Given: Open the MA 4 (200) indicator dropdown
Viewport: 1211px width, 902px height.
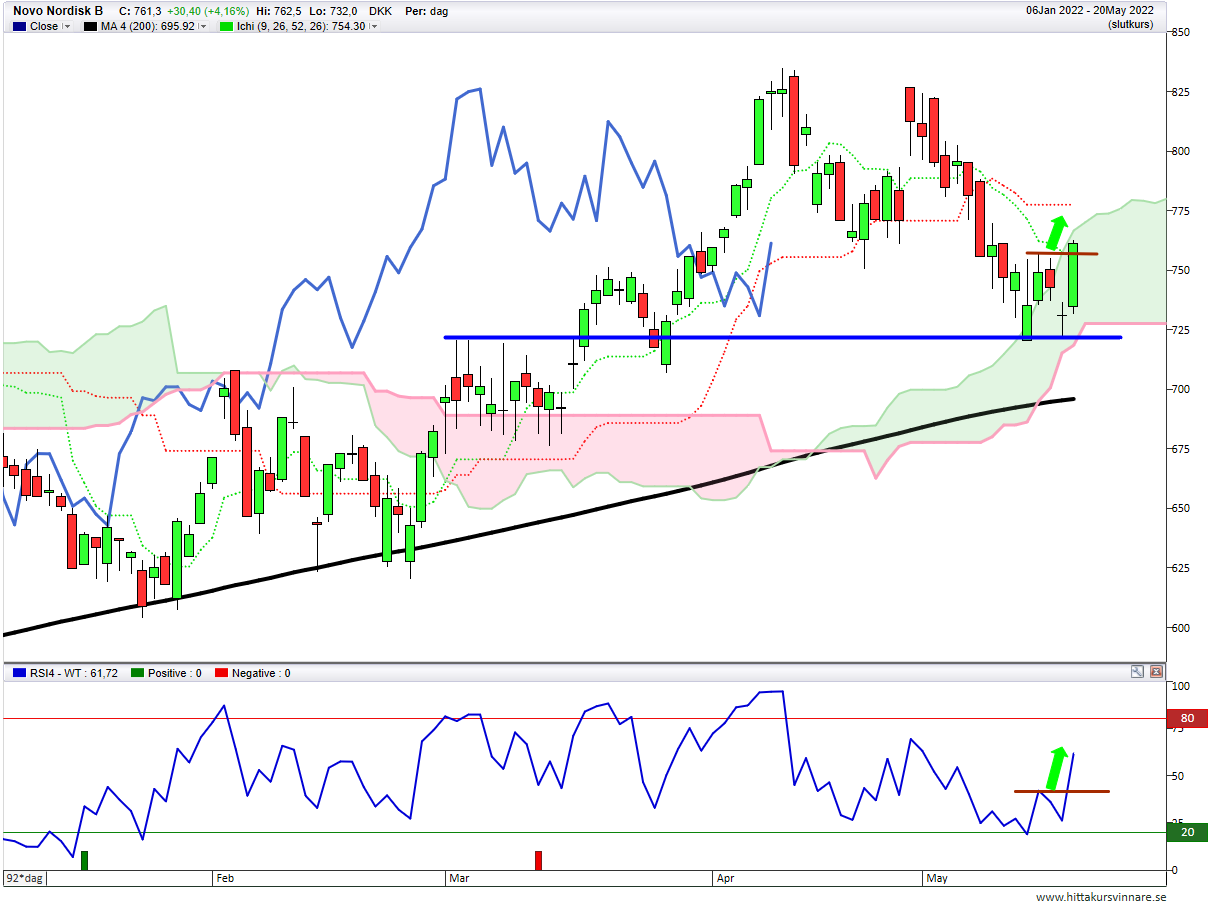Looking at the screenshot, I should pyautogui.click(x=202, y=27).
